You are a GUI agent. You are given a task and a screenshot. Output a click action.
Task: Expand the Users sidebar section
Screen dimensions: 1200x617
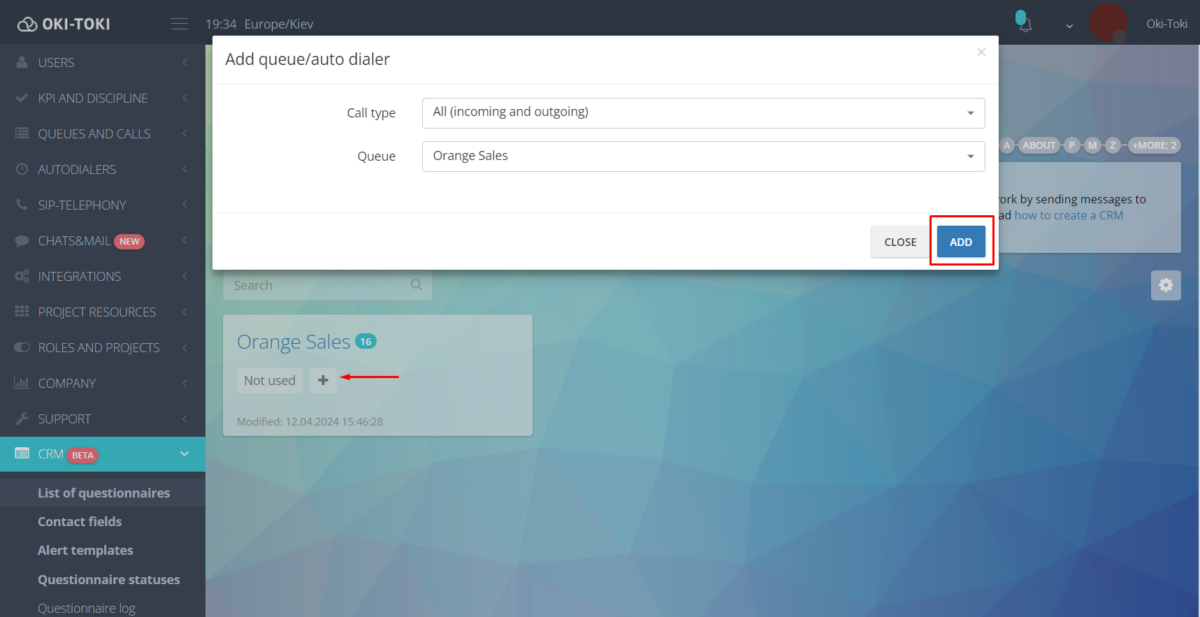pos(102,62)
